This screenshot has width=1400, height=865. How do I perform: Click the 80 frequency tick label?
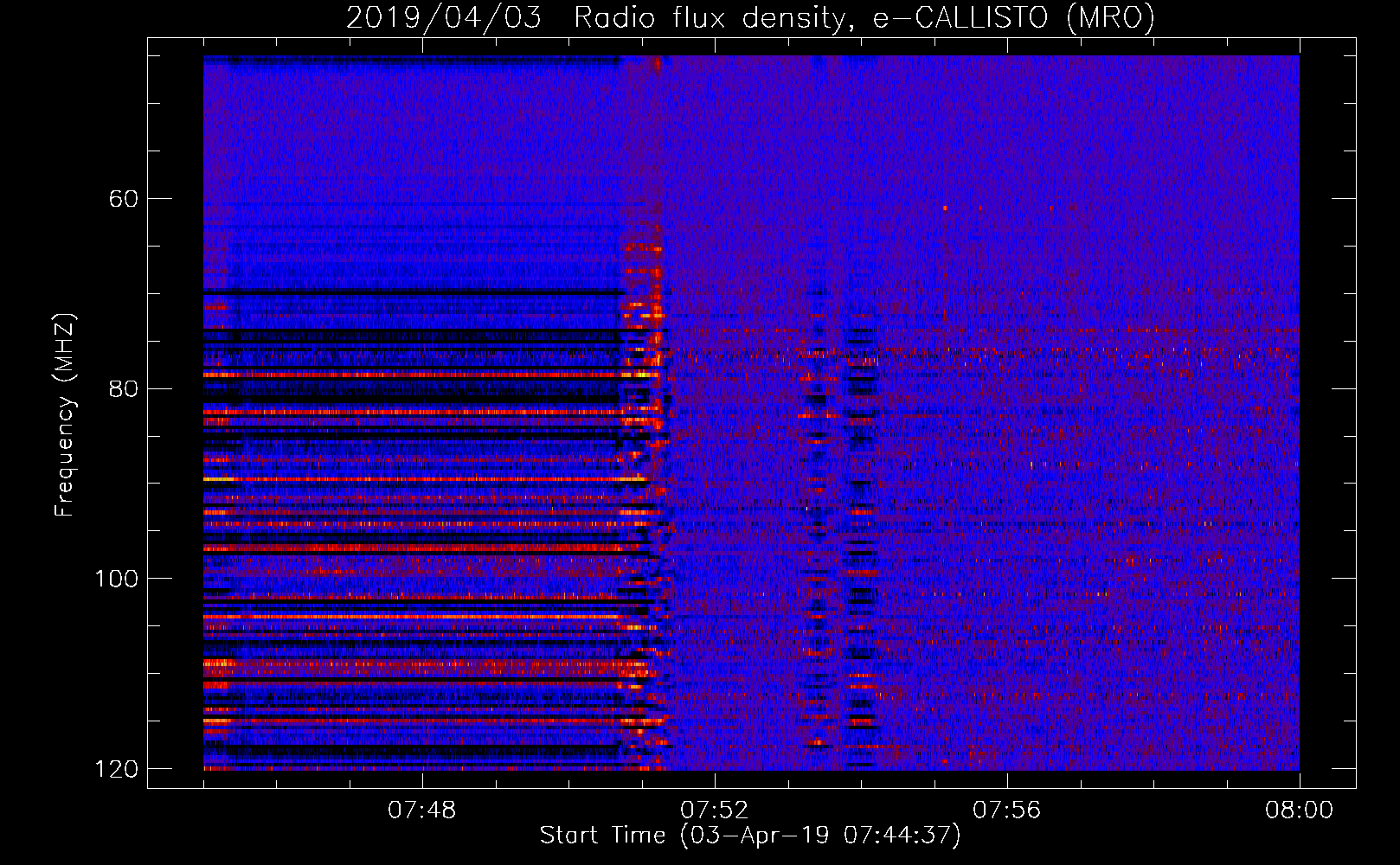click(124, 388)
